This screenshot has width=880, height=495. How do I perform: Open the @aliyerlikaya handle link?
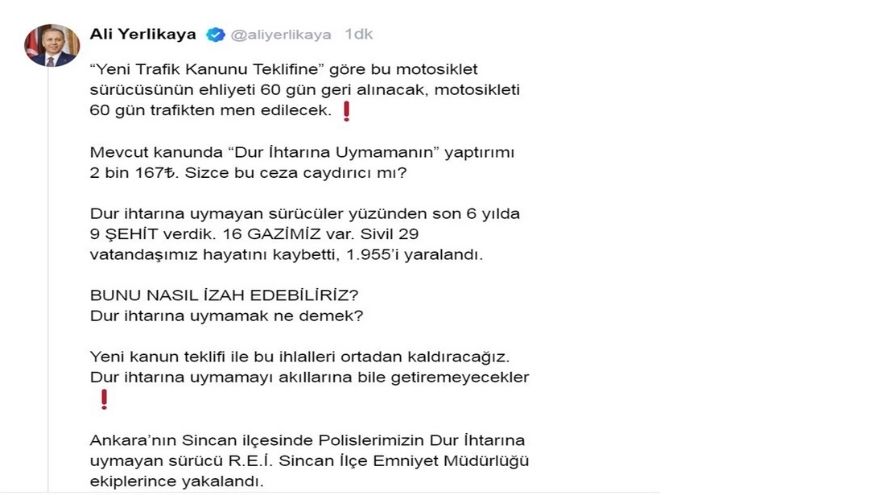click(x=281, y=34)
